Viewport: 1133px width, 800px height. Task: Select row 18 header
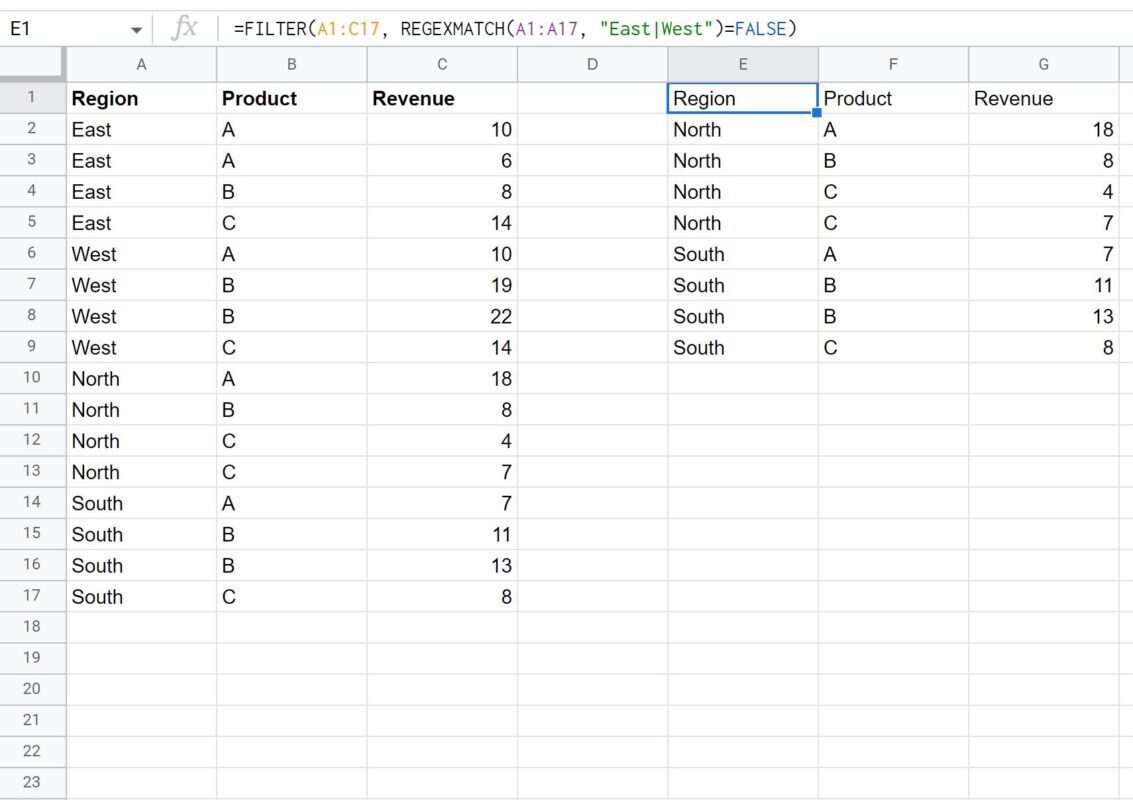pyautogui.click(x=32, y=627)
